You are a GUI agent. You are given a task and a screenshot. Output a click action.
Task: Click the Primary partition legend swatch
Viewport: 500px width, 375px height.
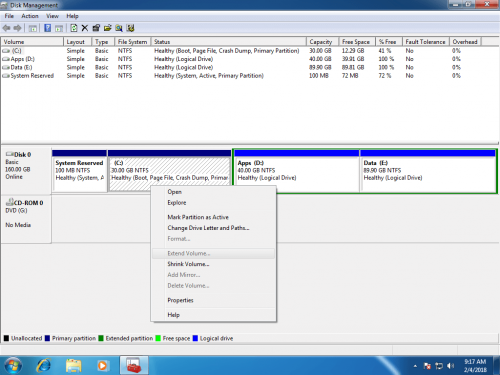click(x=47, y=338)
